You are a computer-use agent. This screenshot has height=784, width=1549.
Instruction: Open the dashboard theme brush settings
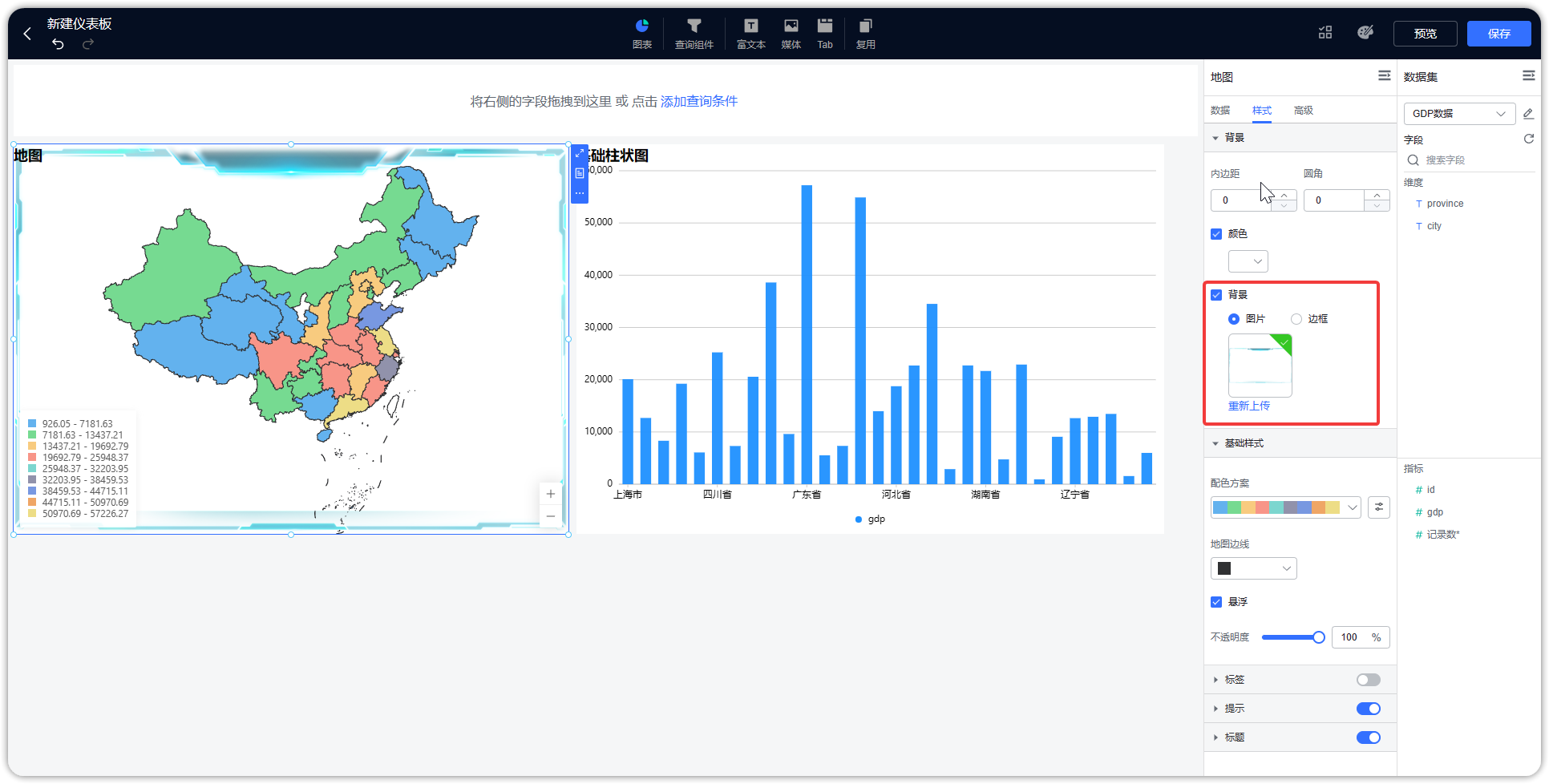pyautogui.click(x=1365, y=32)
